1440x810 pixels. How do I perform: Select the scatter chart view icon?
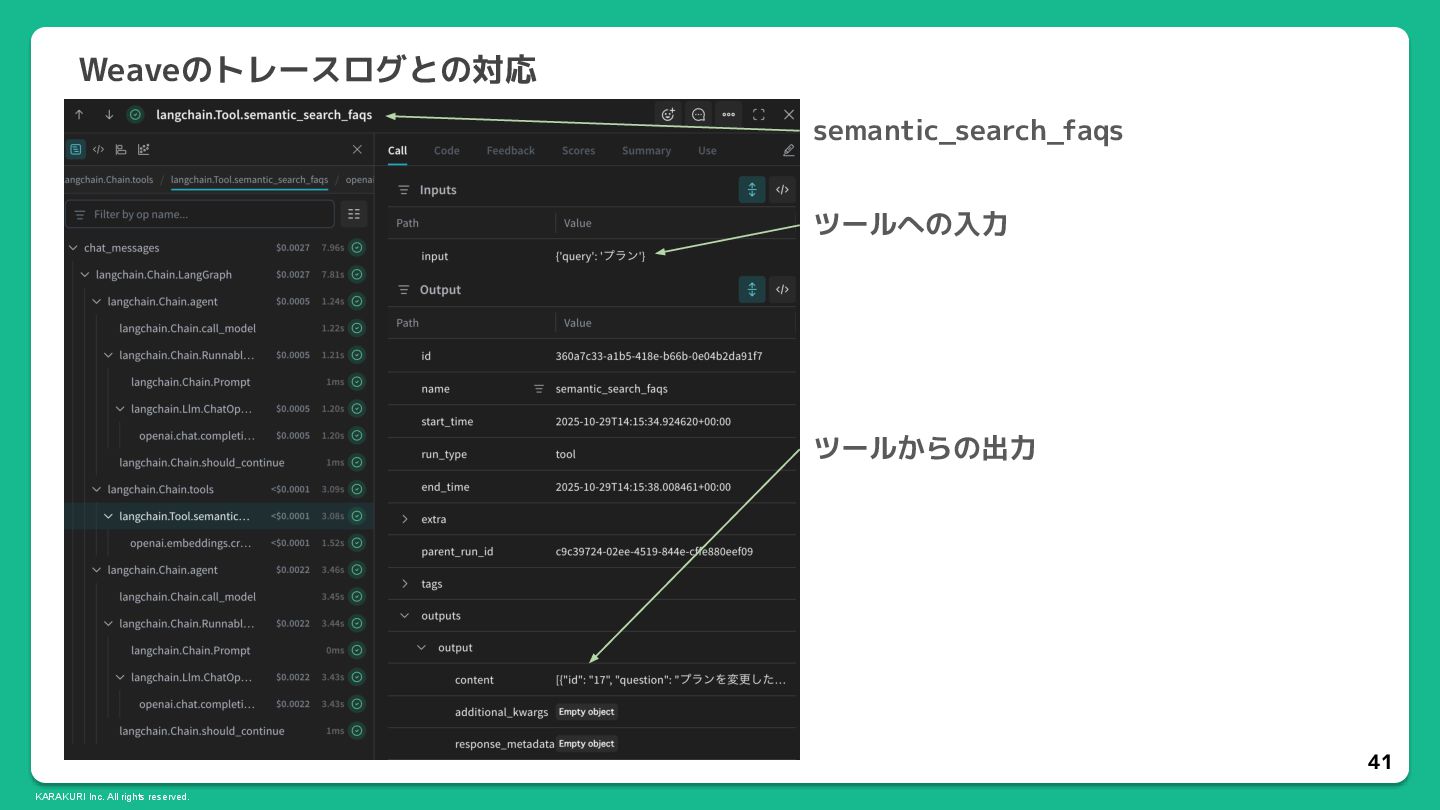(144, 150)
